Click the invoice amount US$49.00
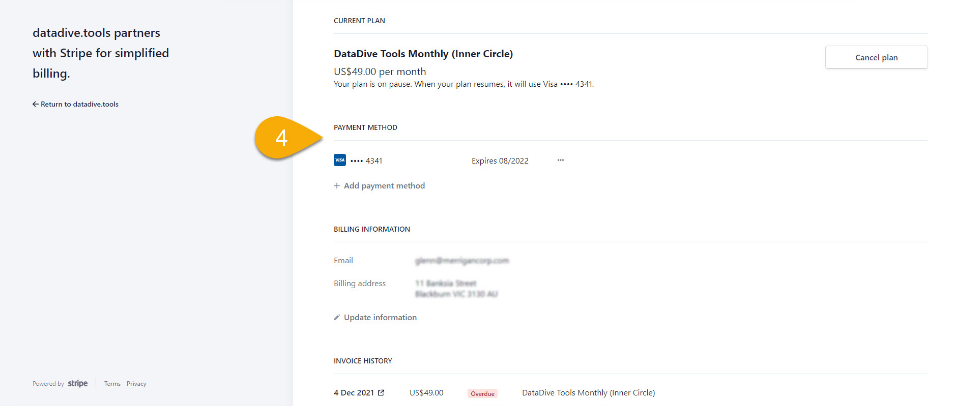The height and width of the screenshot is (406, 956). click(427, 393)
